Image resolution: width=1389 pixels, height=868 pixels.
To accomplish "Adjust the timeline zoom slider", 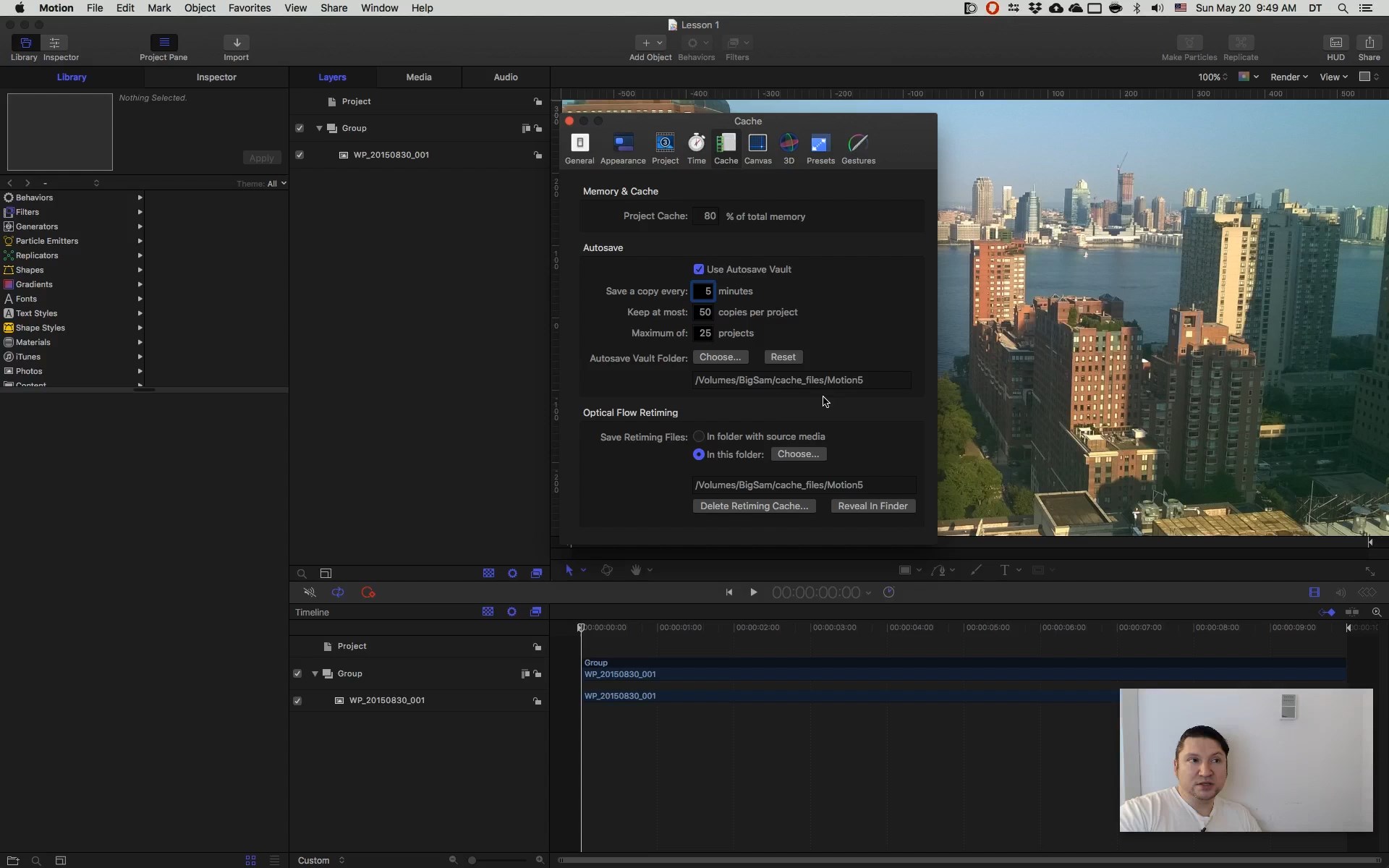I will click(472, 860).
